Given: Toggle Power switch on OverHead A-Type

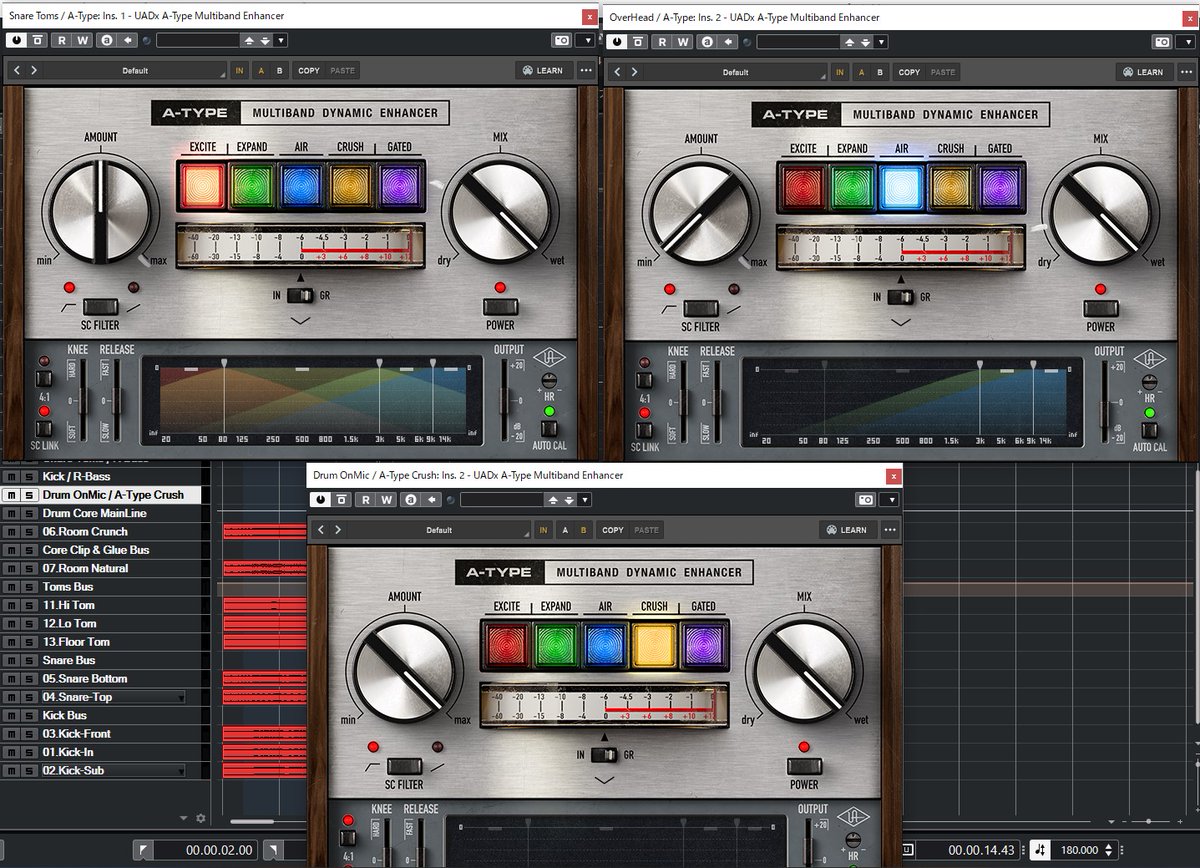Looking at the screenshot, I should tap(1101, 308).
